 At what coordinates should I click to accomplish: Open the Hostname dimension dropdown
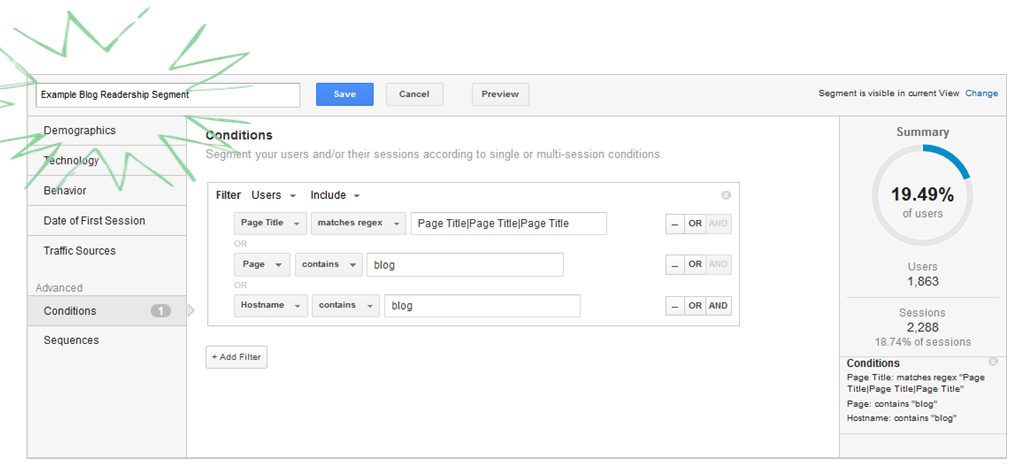pyautogui.click(x=271, y=305)
